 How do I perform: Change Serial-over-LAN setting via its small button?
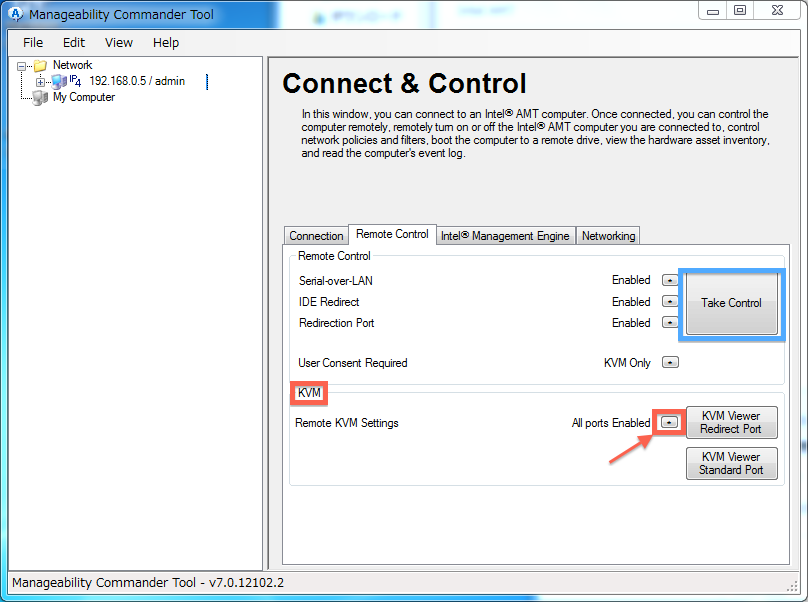(670, 280)
